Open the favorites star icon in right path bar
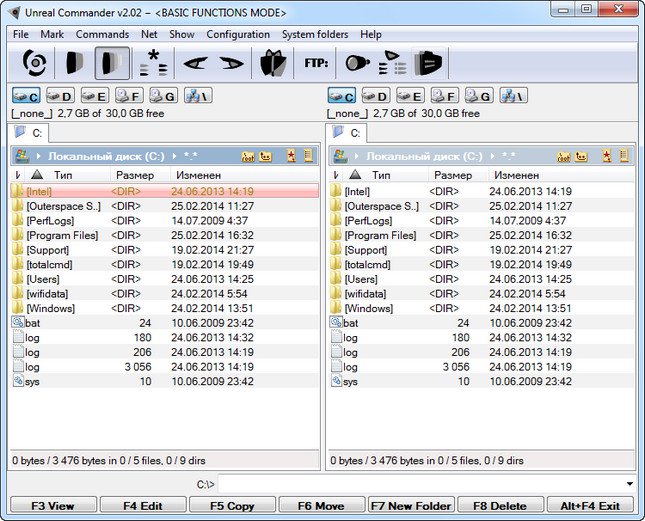Viewport: 645px width, 521px height. pos(607,156)
